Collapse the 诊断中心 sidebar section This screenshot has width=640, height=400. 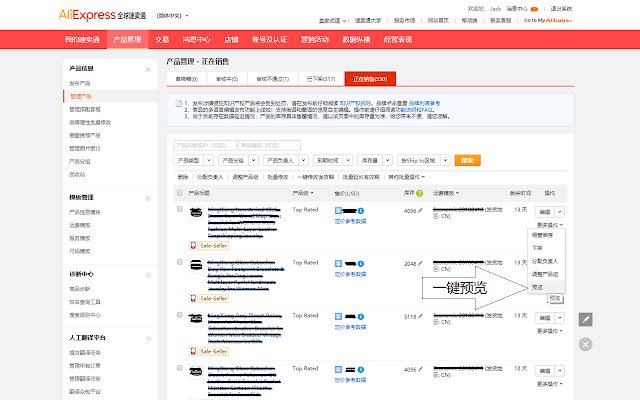pyautogui.click(x=148, y=275)
